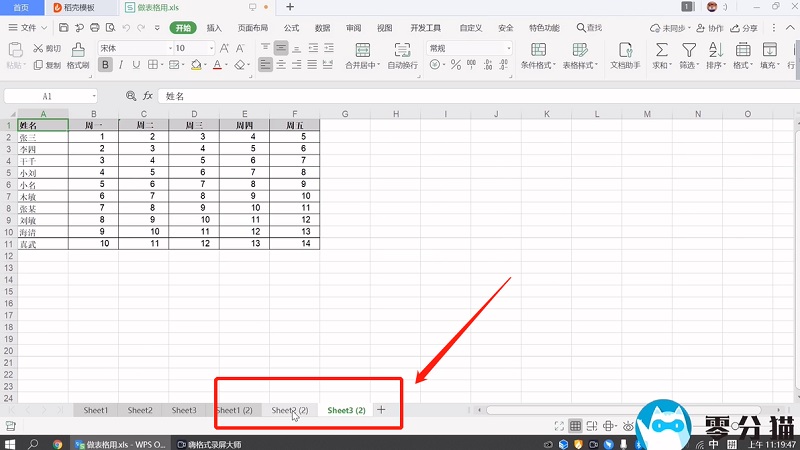Expand the font size dropdown

[210, 48]
